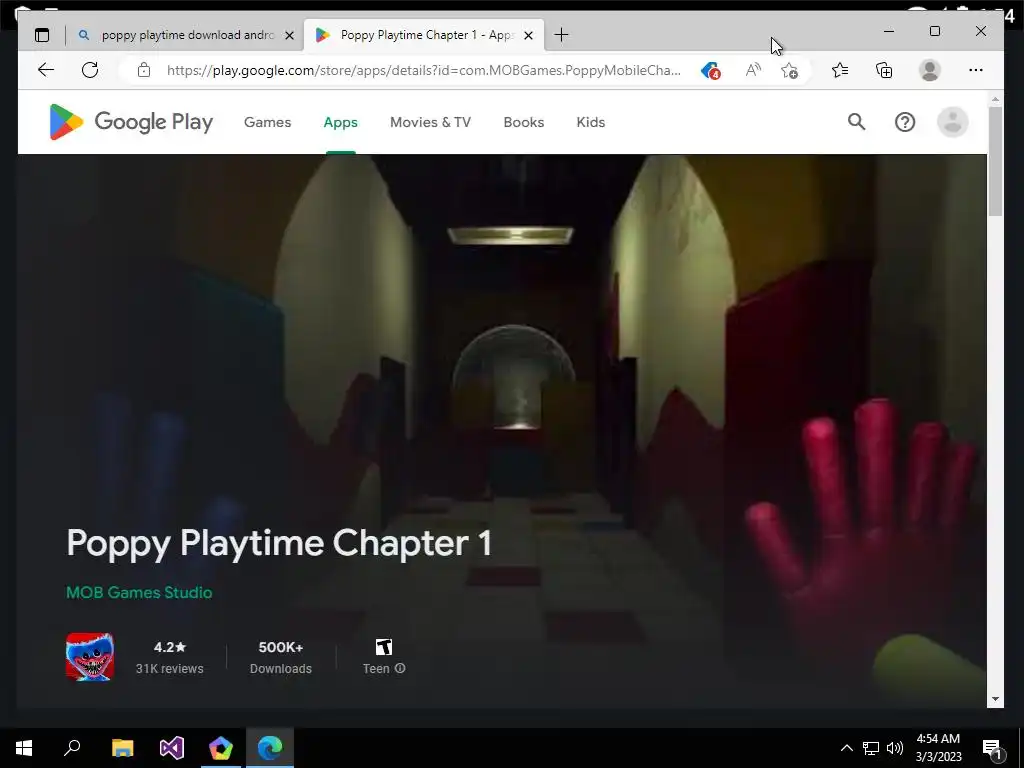Screen dimensions: 1024x768
Task: Click the page vertical scrollbar thumb
Action: pyautogui.click(x=995, y=161)
